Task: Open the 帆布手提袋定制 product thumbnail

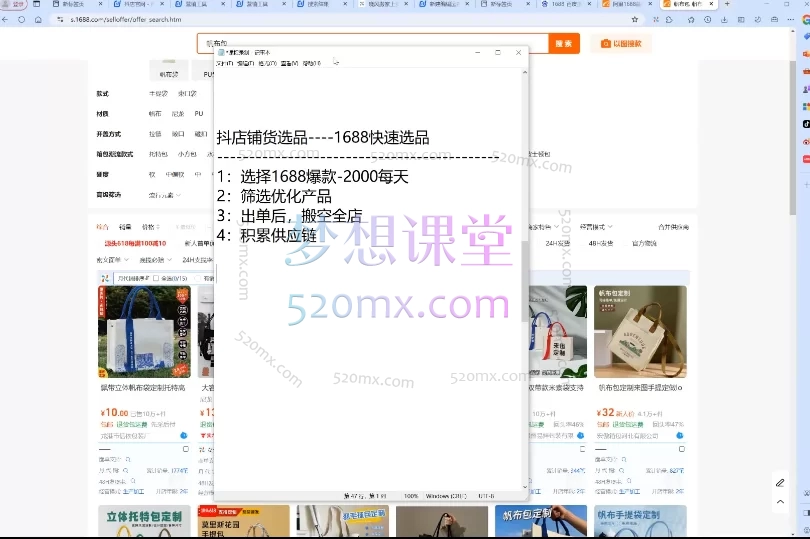Action: point(640,521)
